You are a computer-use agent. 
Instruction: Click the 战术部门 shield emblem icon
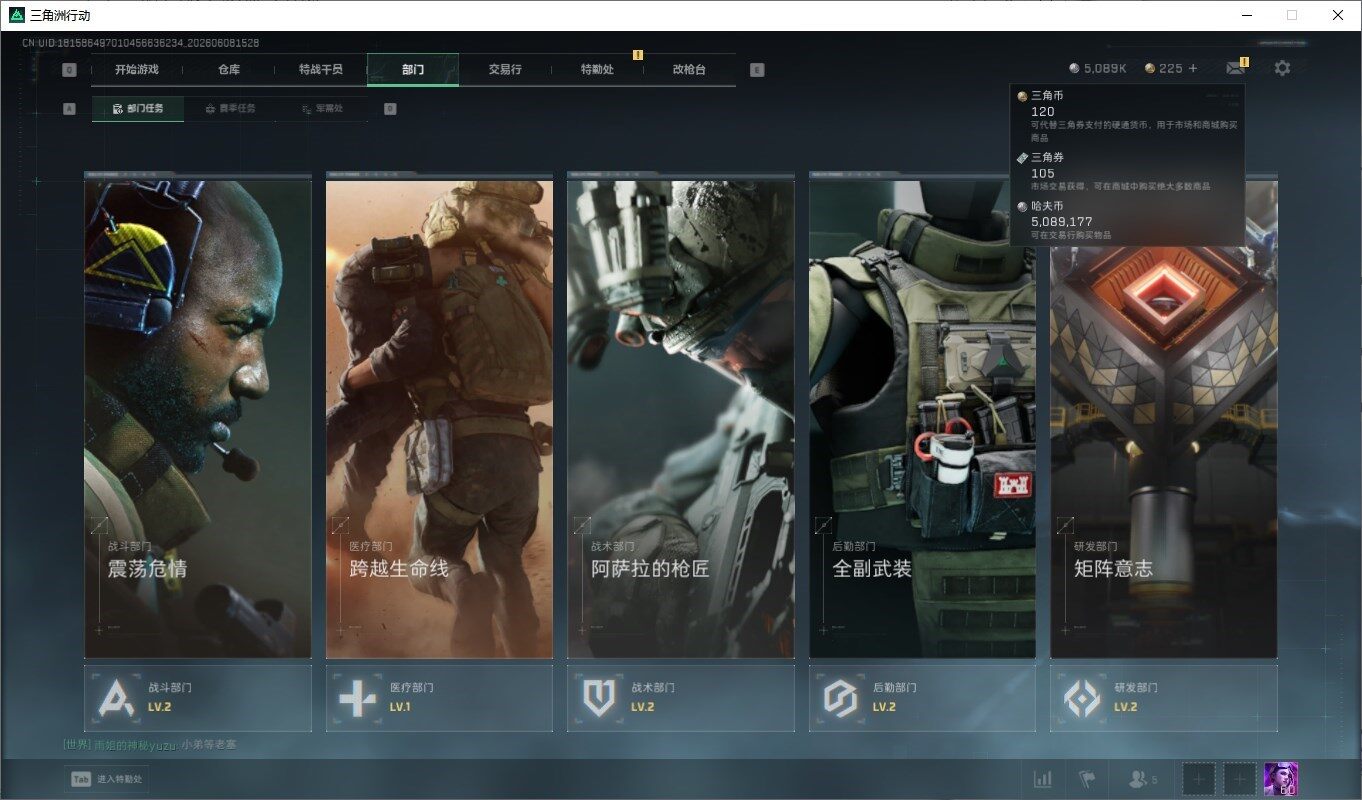(x=599, y=697)
